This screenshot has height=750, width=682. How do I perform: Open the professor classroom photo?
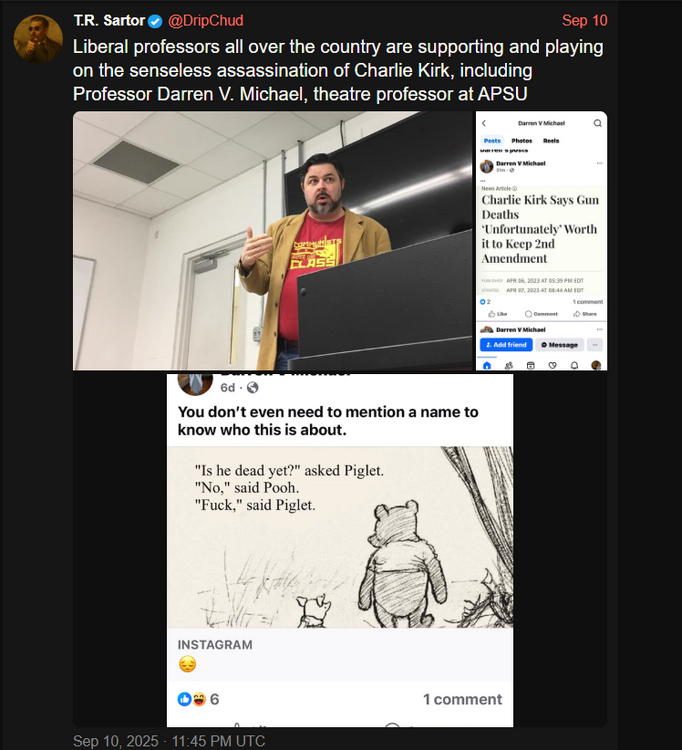(273, 241)
